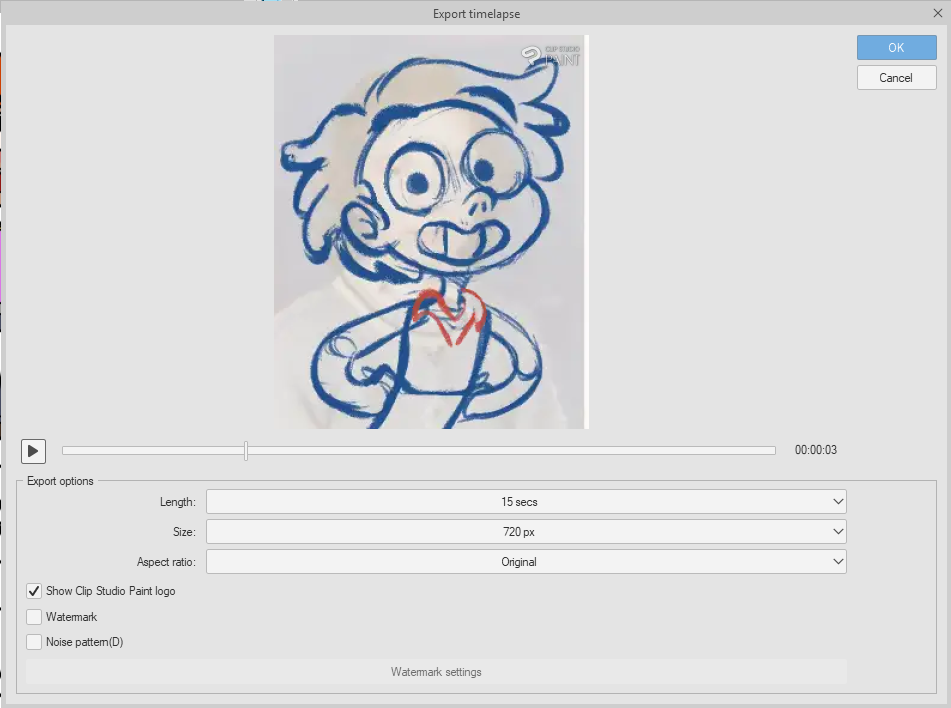Confirm export with the OK button
This screenshot has width=951, height=708.
coord(896,47)
